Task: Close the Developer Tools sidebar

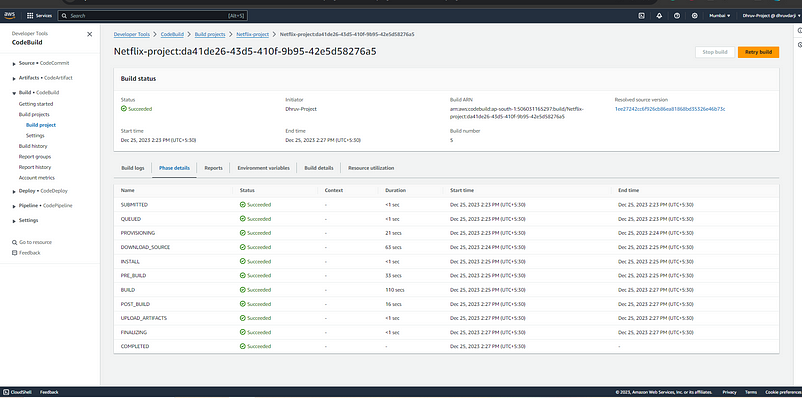Action: [x=90, y=34]
